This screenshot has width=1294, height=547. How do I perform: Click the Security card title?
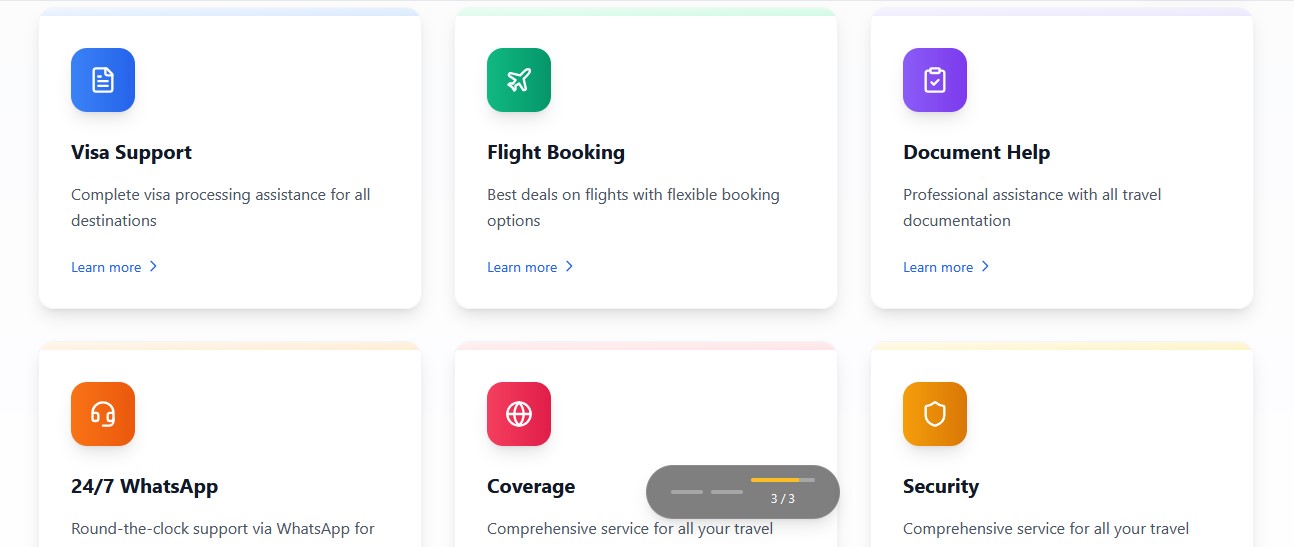pos(941,487)
